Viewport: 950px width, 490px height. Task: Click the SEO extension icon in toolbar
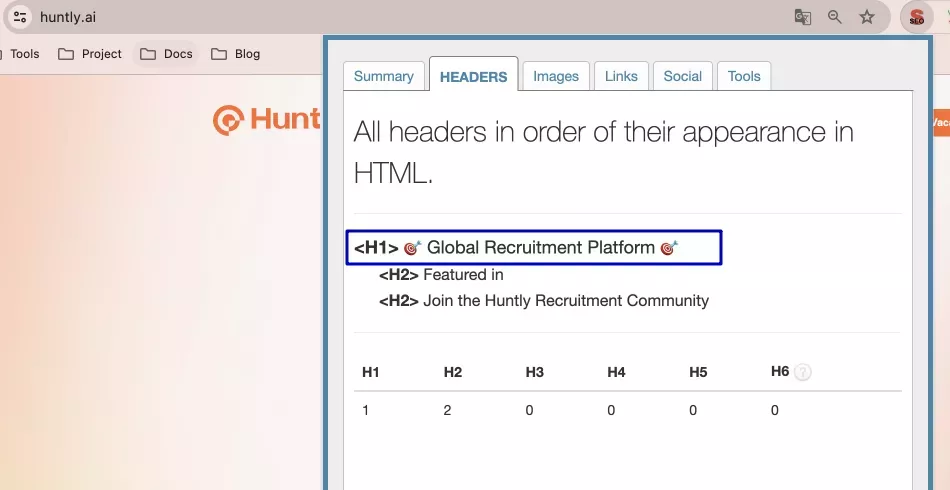tap(916, 17)
